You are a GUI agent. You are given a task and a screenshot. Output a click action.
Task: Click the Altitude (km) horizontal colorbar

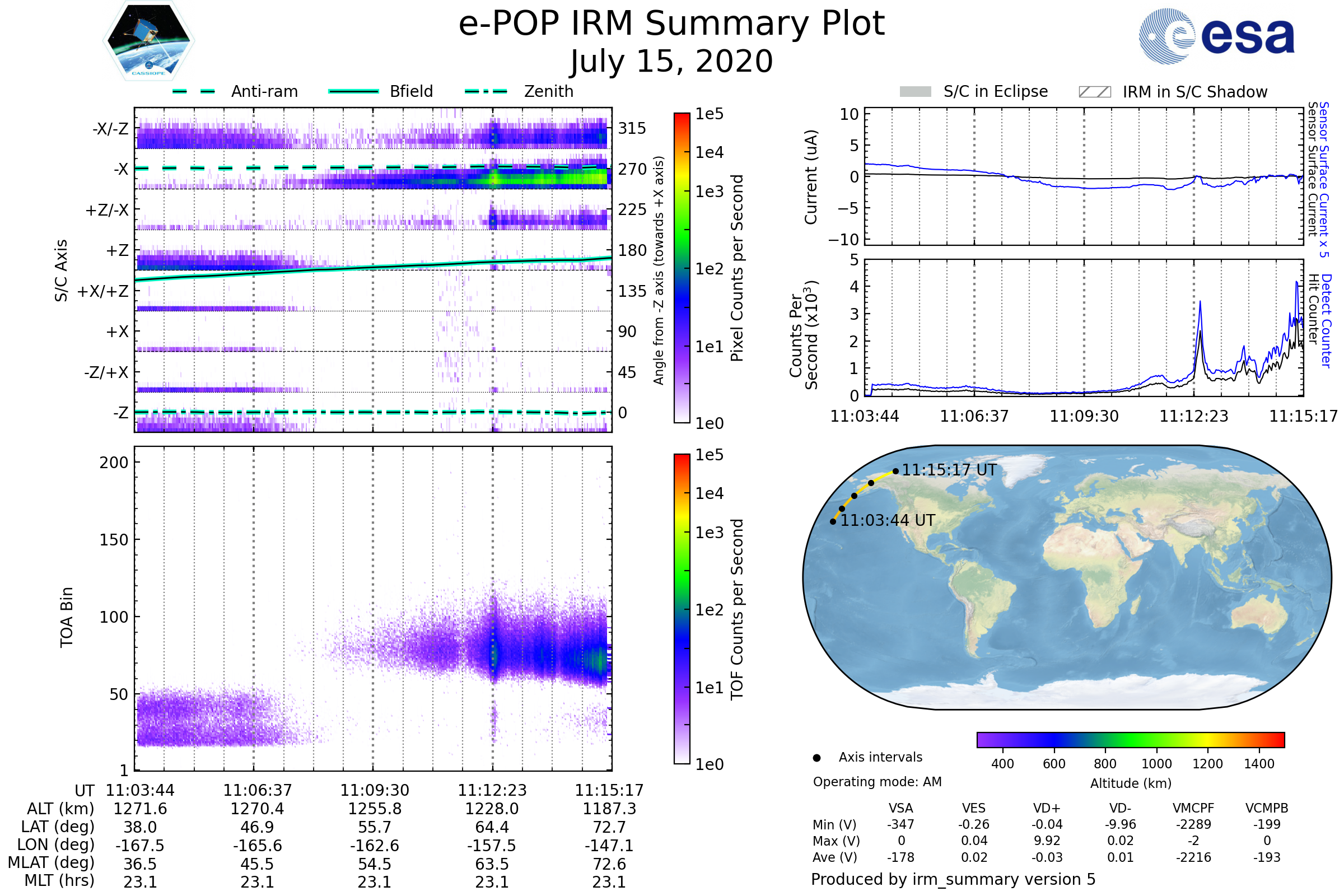coord(1130,740)
